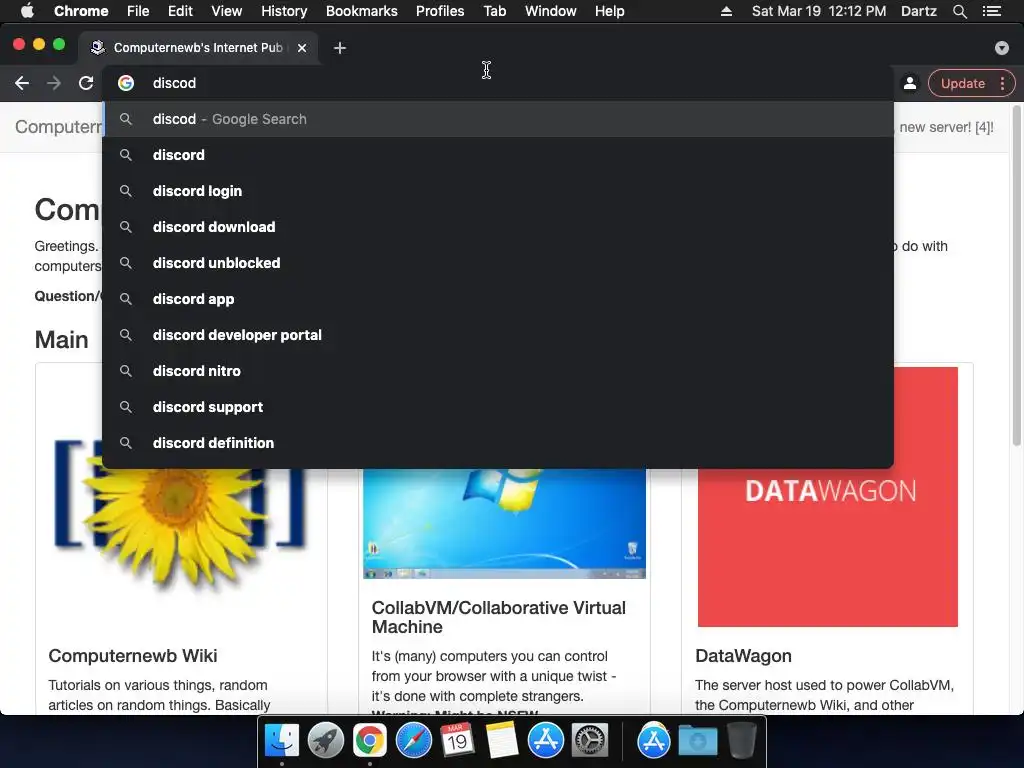Viewport: 1024px width, 768px height.
Task: Click the Update button in toolbar
Action: (x=963, y=83)
